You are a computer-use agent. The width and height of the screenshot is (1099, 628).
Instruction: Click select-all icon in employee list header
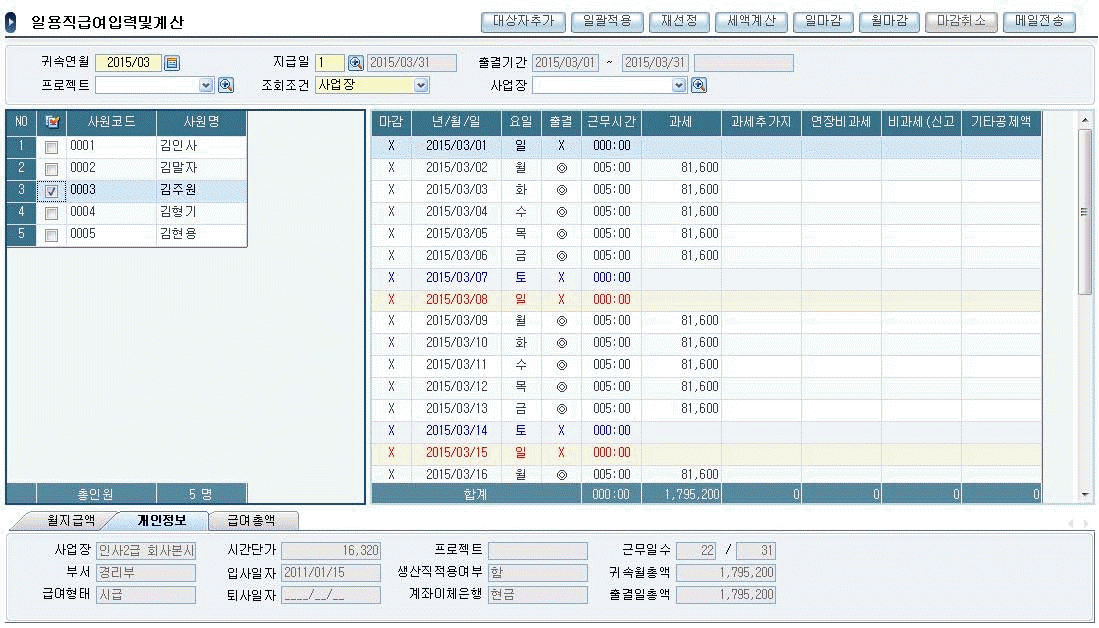52,123
